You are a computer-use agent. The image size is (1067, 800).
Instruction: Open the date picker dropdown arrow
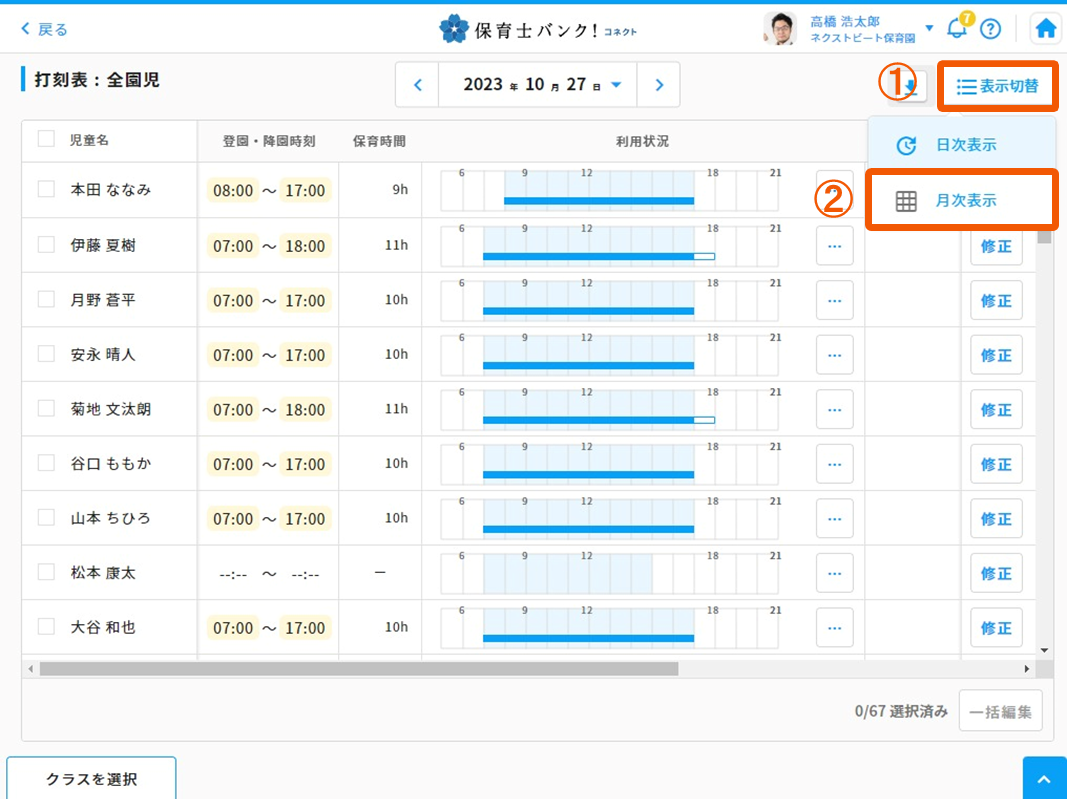coord(616,85)
